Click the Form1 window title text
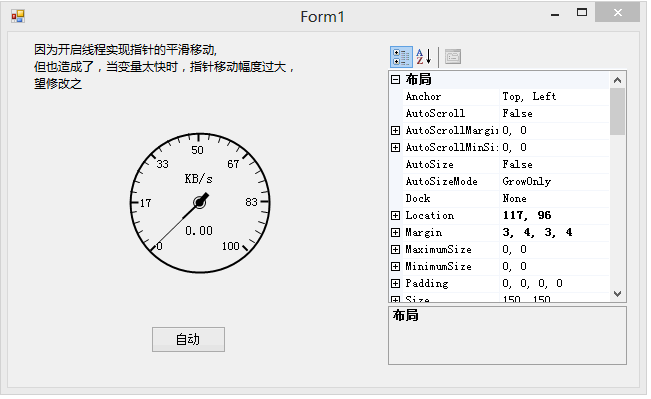The height and width of the screenshot is (399, 651). tap(323, 17)
